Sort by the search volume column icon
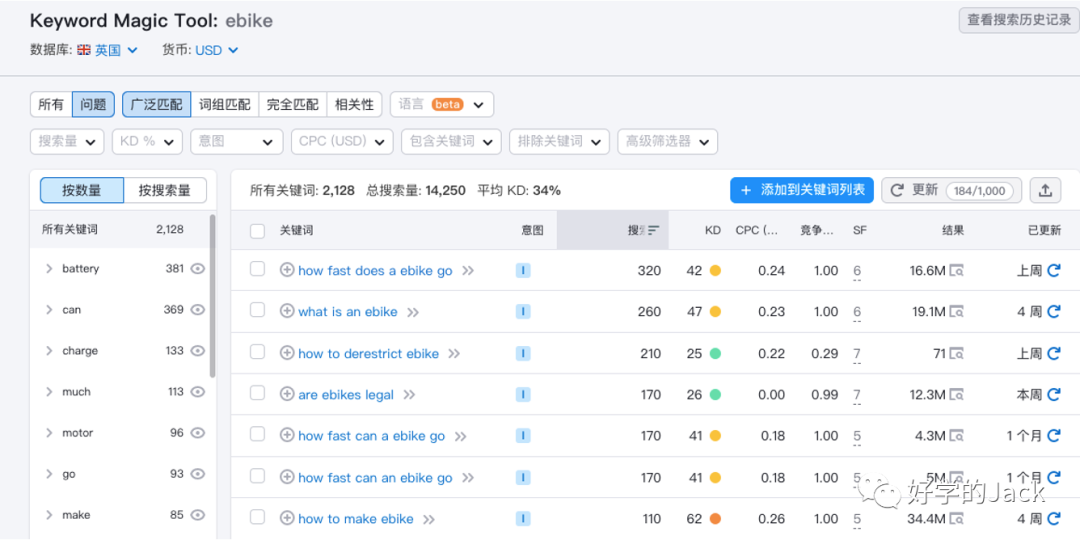The width and height of the screenshot is (1080, 540). pyautogui.click(x=654, y=230)
